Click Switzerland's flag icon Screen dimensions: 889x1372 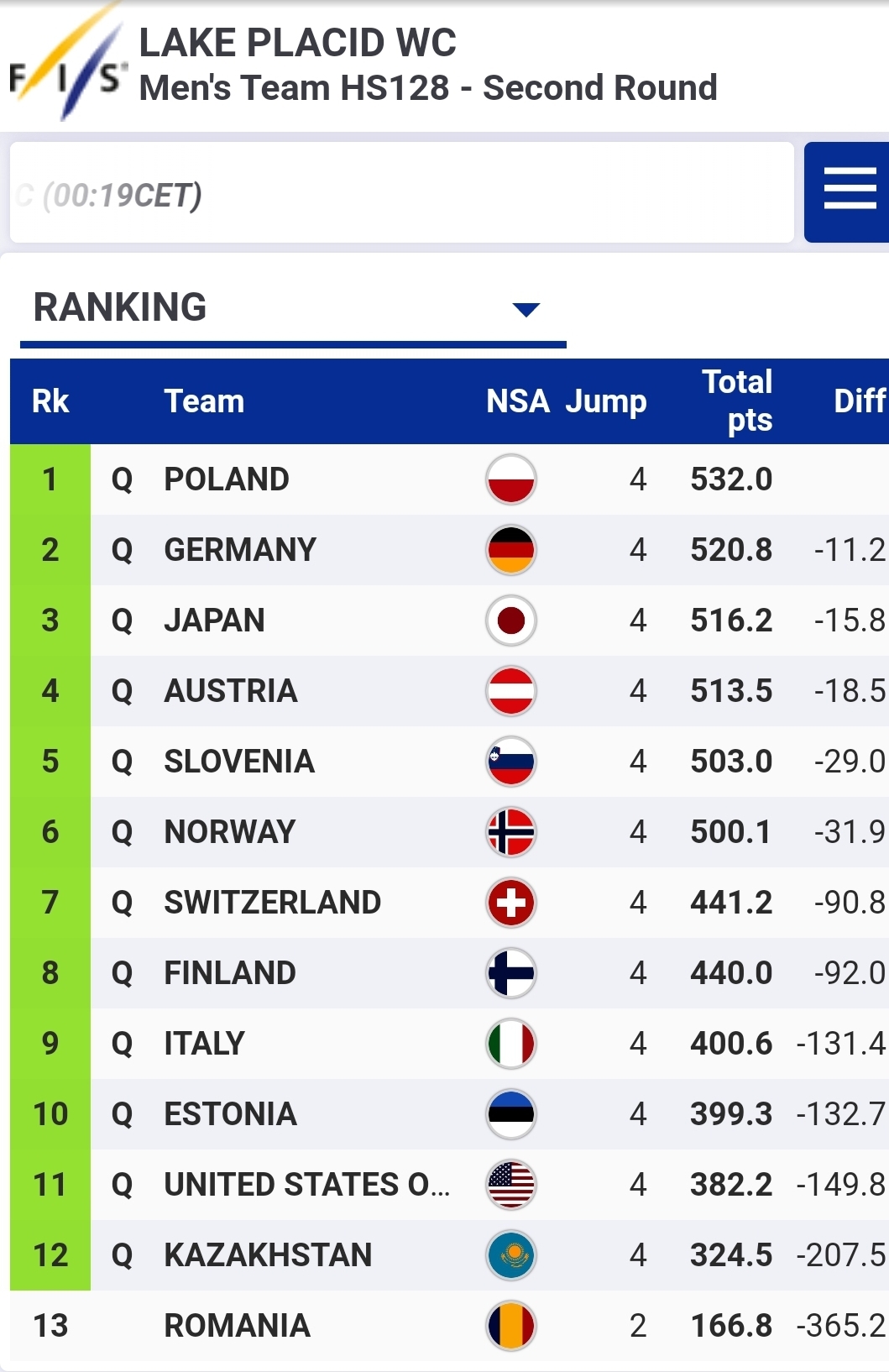click(510, 903)
